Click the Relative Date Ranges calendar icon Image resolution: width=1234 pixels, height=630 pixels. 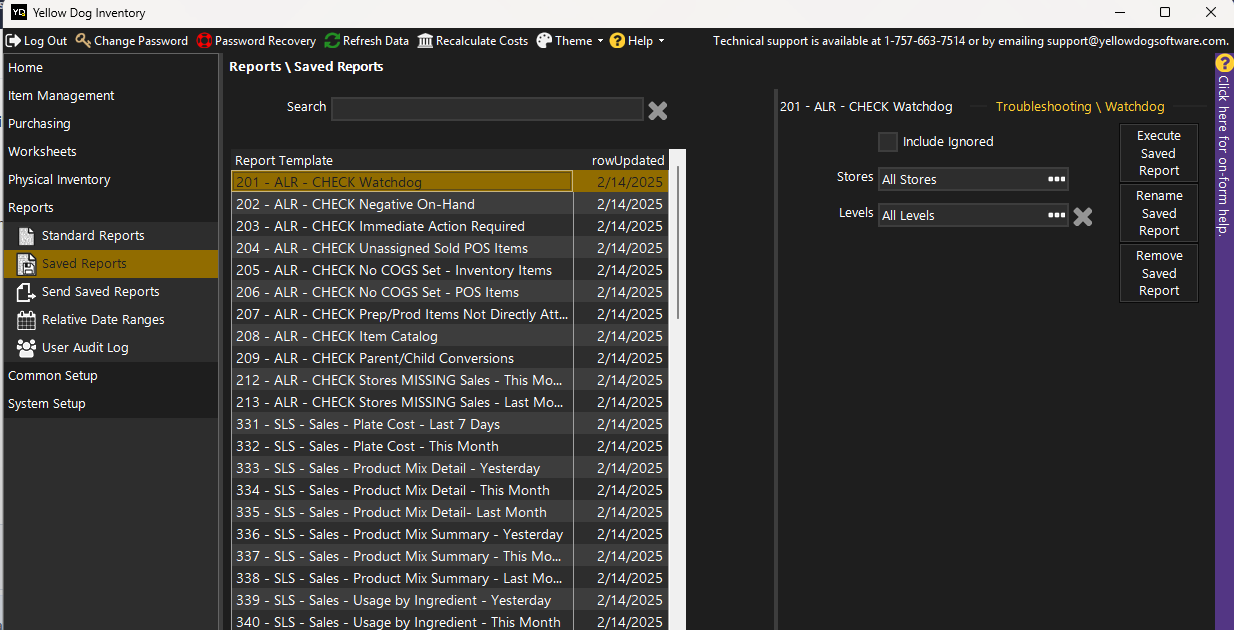click(x=26, y=320)
